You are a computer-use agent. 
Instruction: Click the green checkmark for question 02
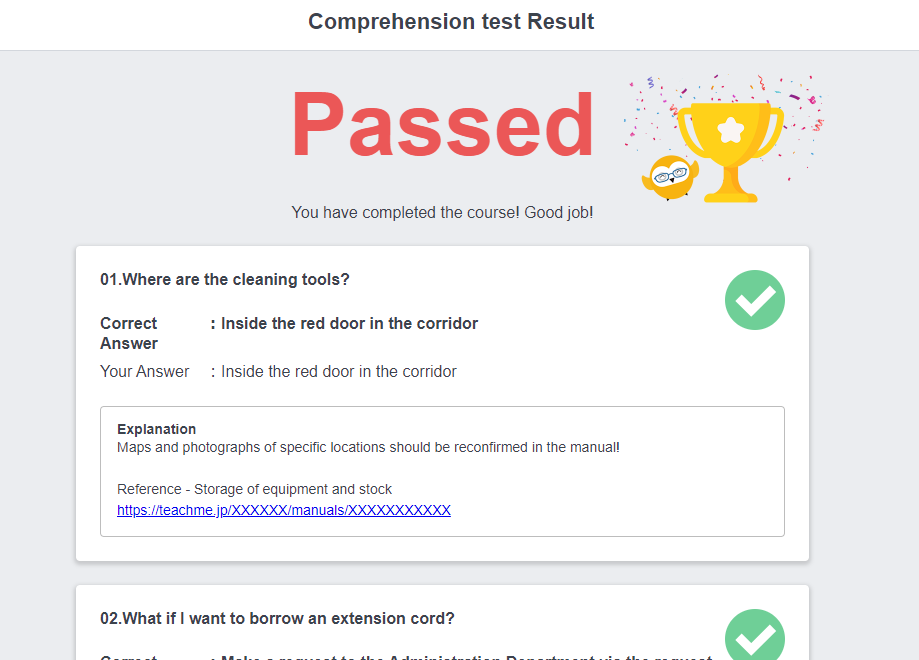tap(754, 636)
